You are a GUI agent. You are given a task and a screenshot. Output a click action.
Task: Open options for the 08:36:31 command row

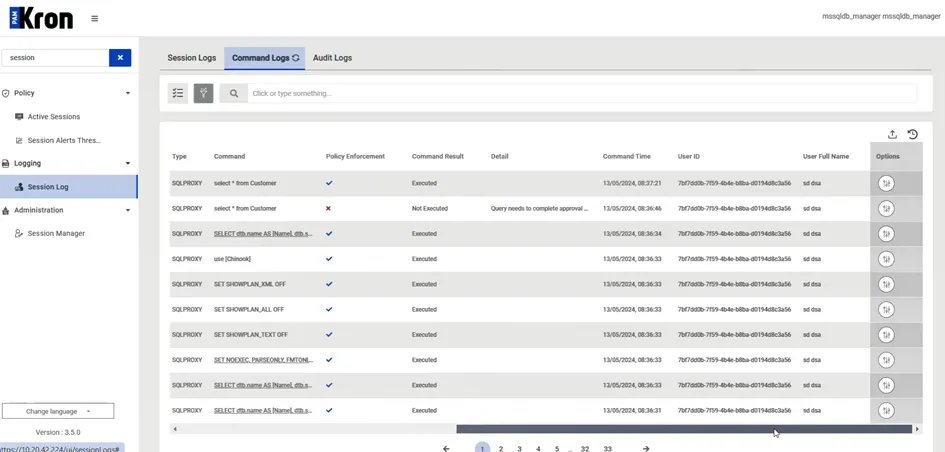(x=886, y=411)
